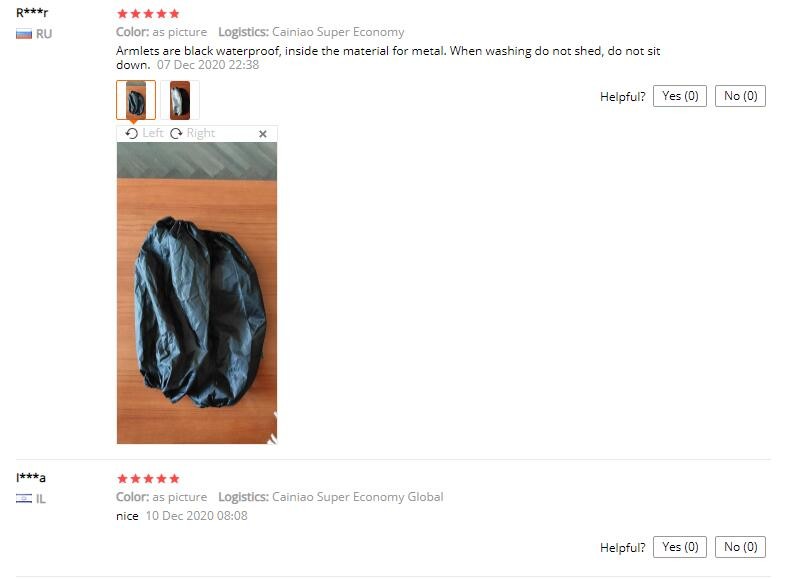Mark I***a's review helpful Yes (0)
Screen dimensions: 785x579
coord(680,547)
